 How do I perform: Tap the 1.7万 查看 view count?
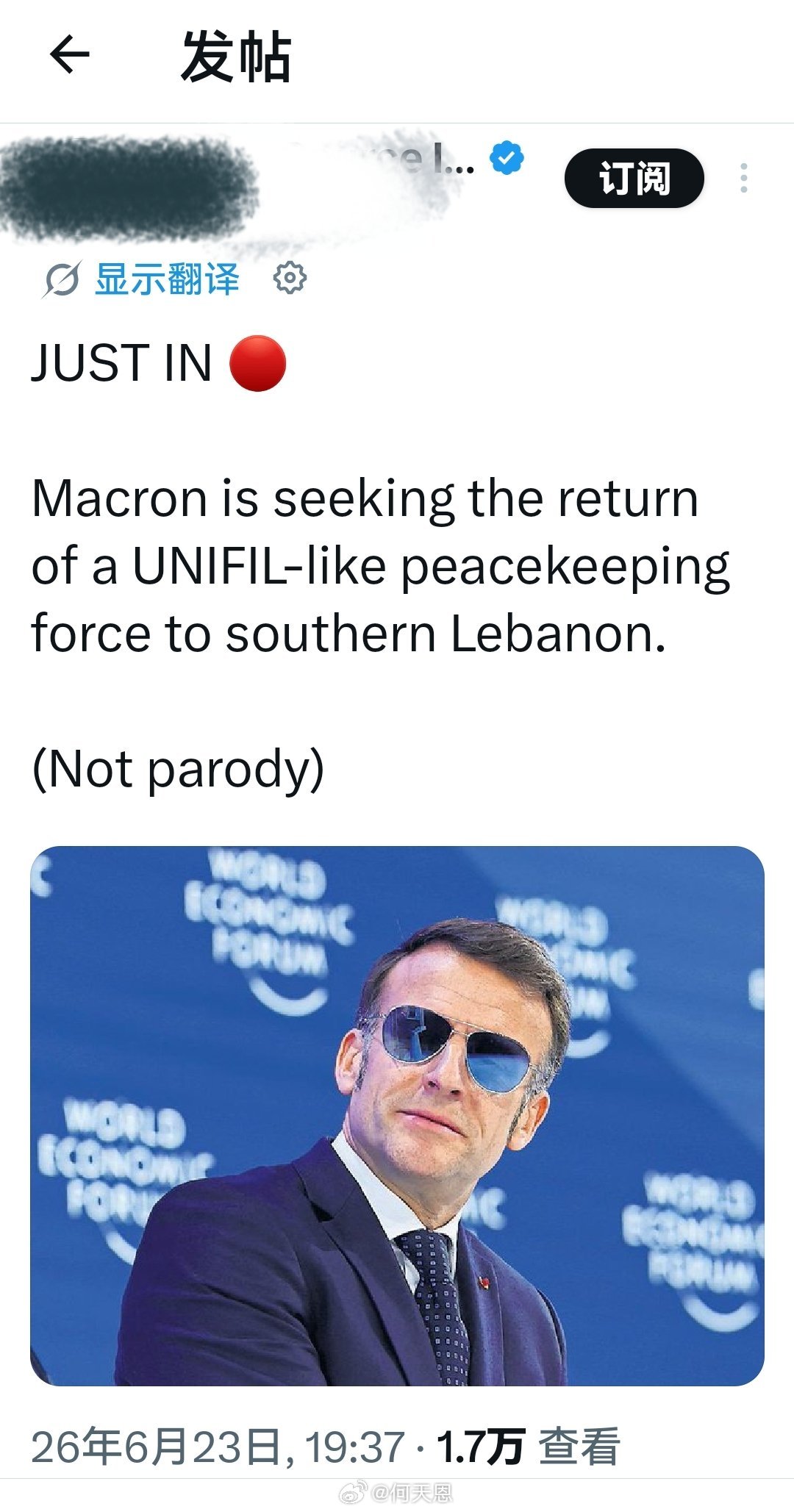click(x=529, y=1447)
